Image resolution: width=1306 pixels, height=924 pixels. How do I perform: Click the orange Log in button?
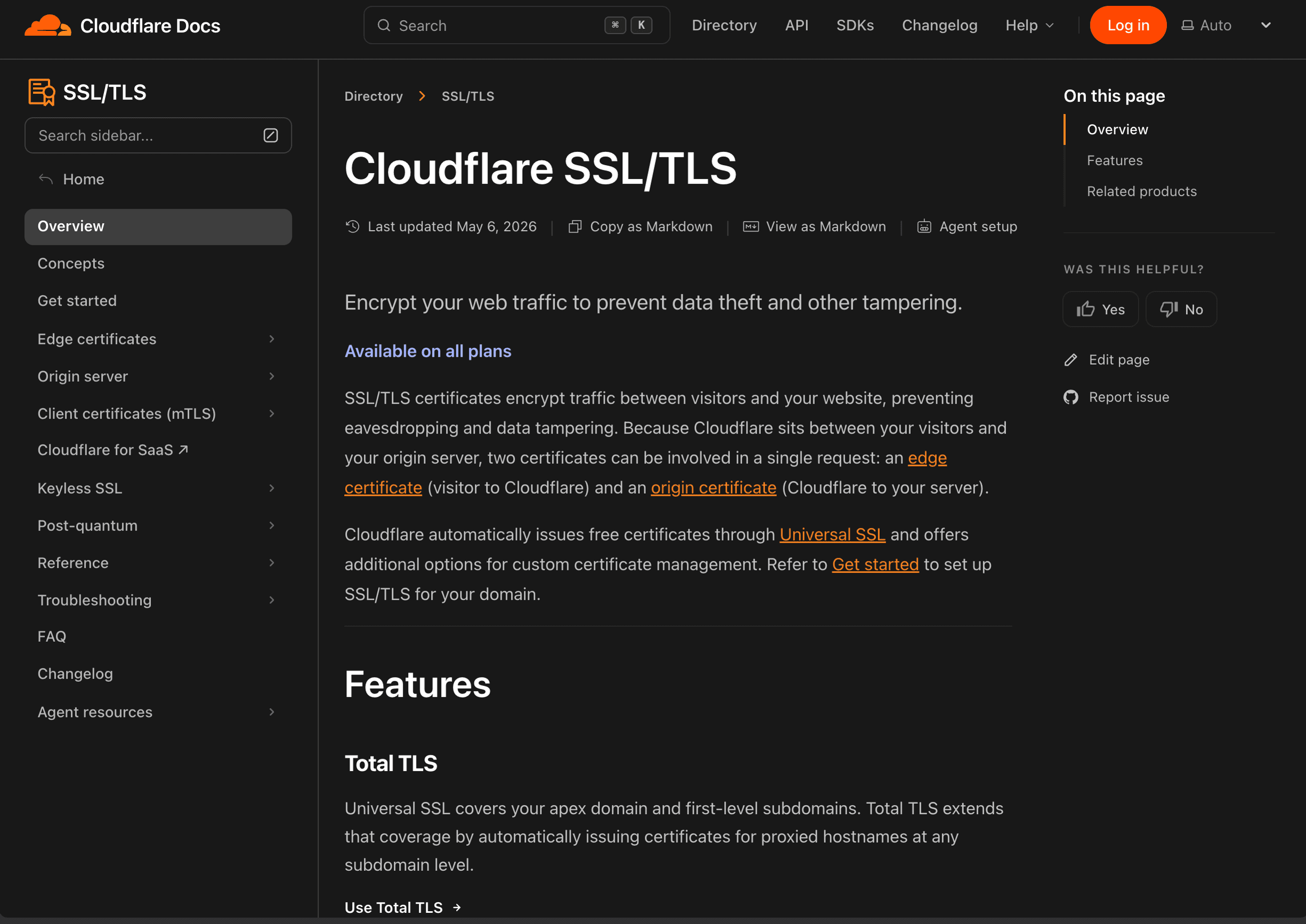coord(1128,26)
